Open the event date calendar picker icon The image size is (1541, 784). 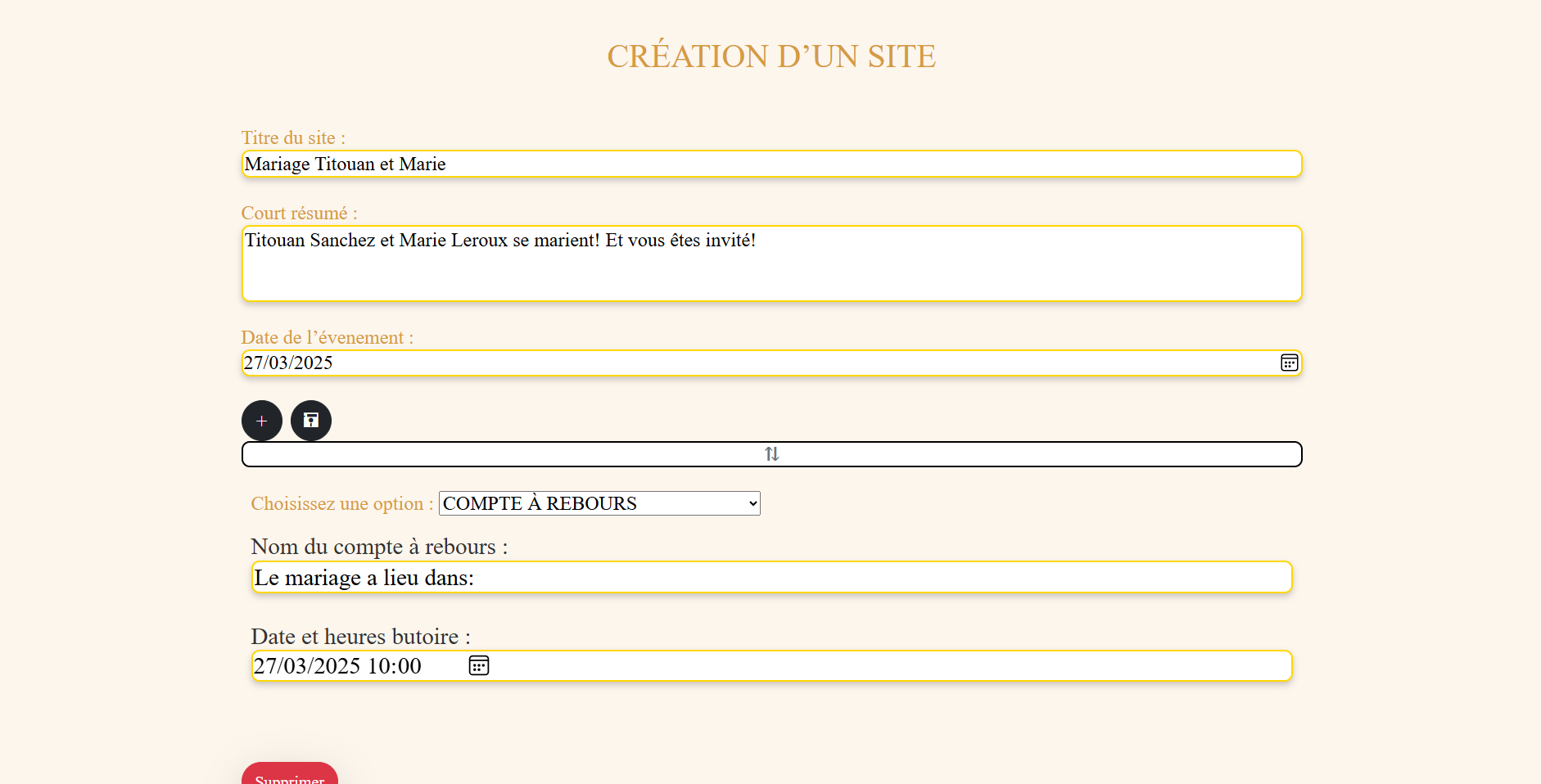point(1290,363)
